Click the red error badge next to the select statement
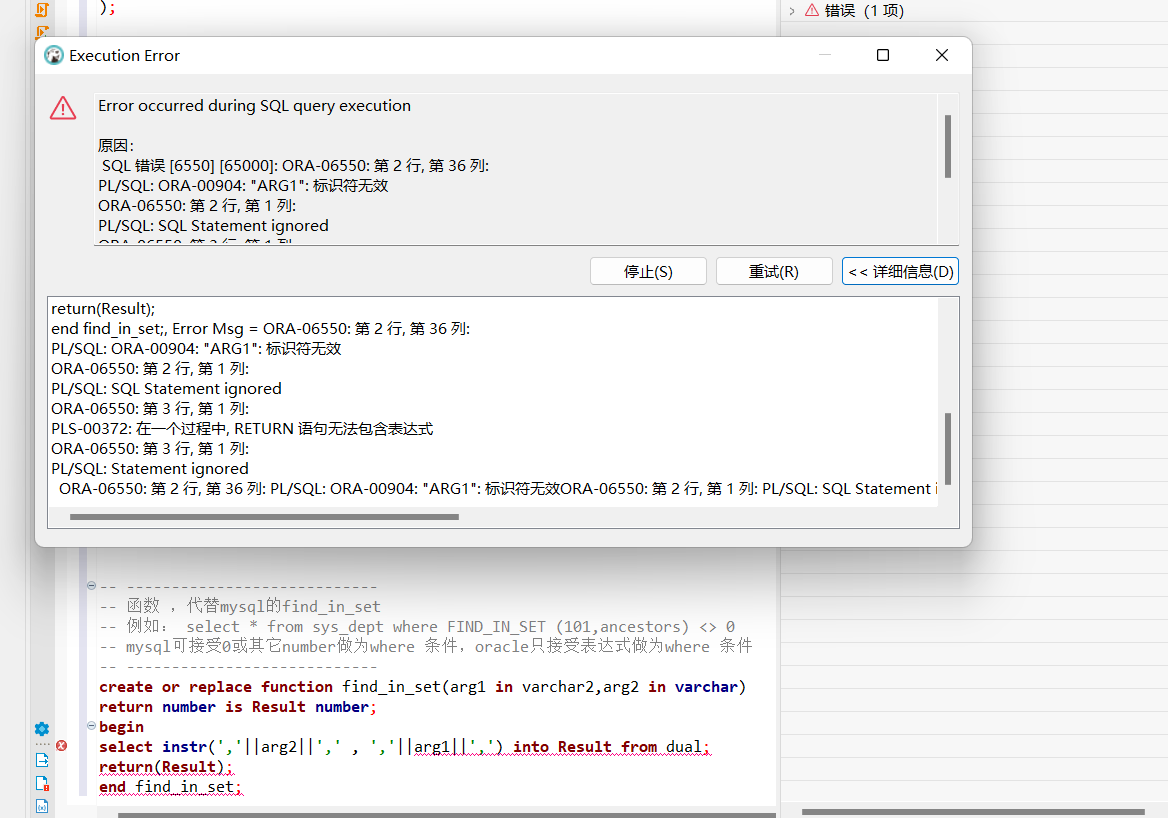This screenshot has height=818, width=1168. point(60,745)
